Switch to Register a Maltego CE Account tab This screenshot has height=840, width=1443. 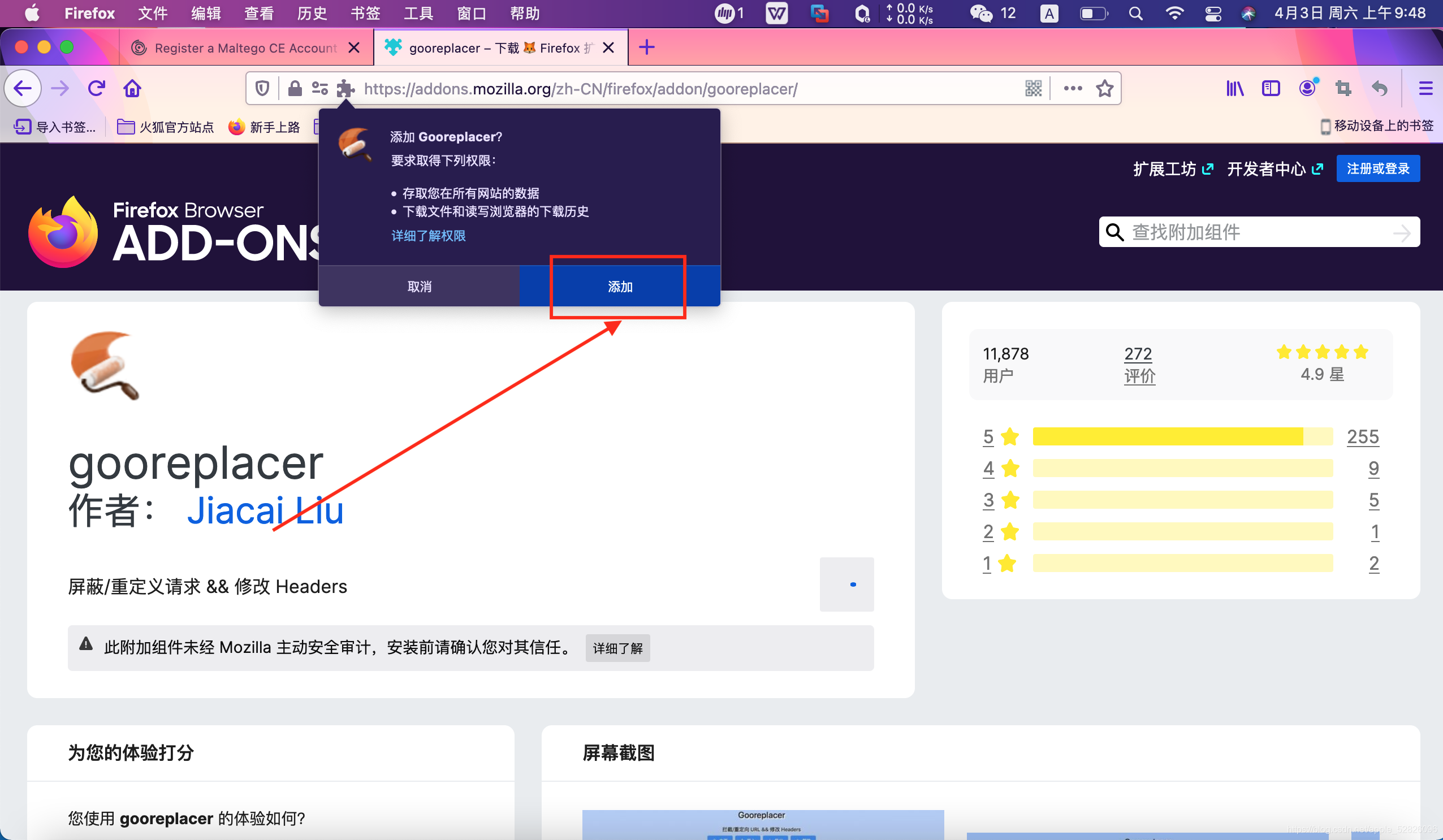[x=245, y=48]
